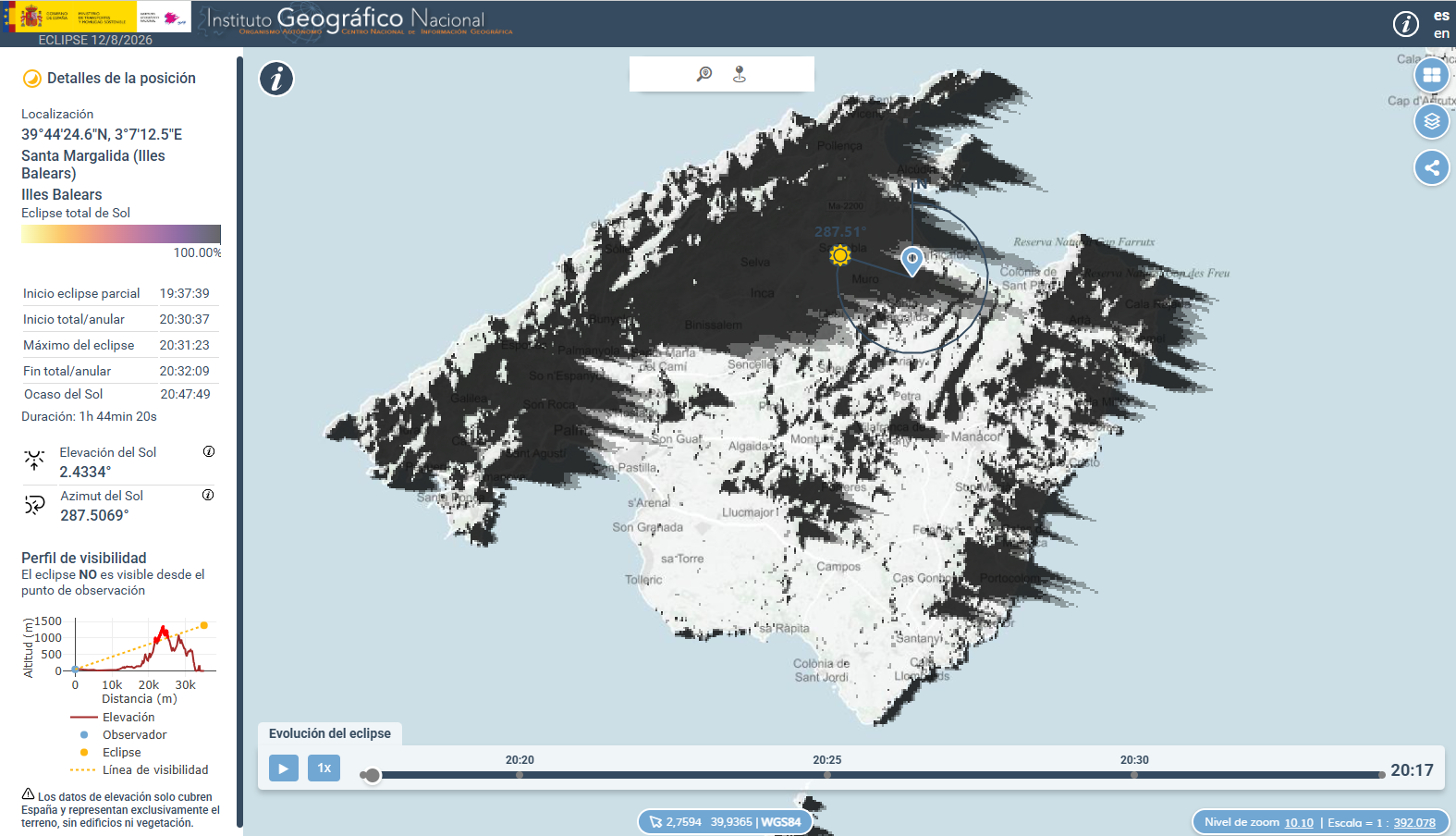Open the Evolución del eclipse tab
The height and width of the screenshot is (836, 1456).
point(330,733)
